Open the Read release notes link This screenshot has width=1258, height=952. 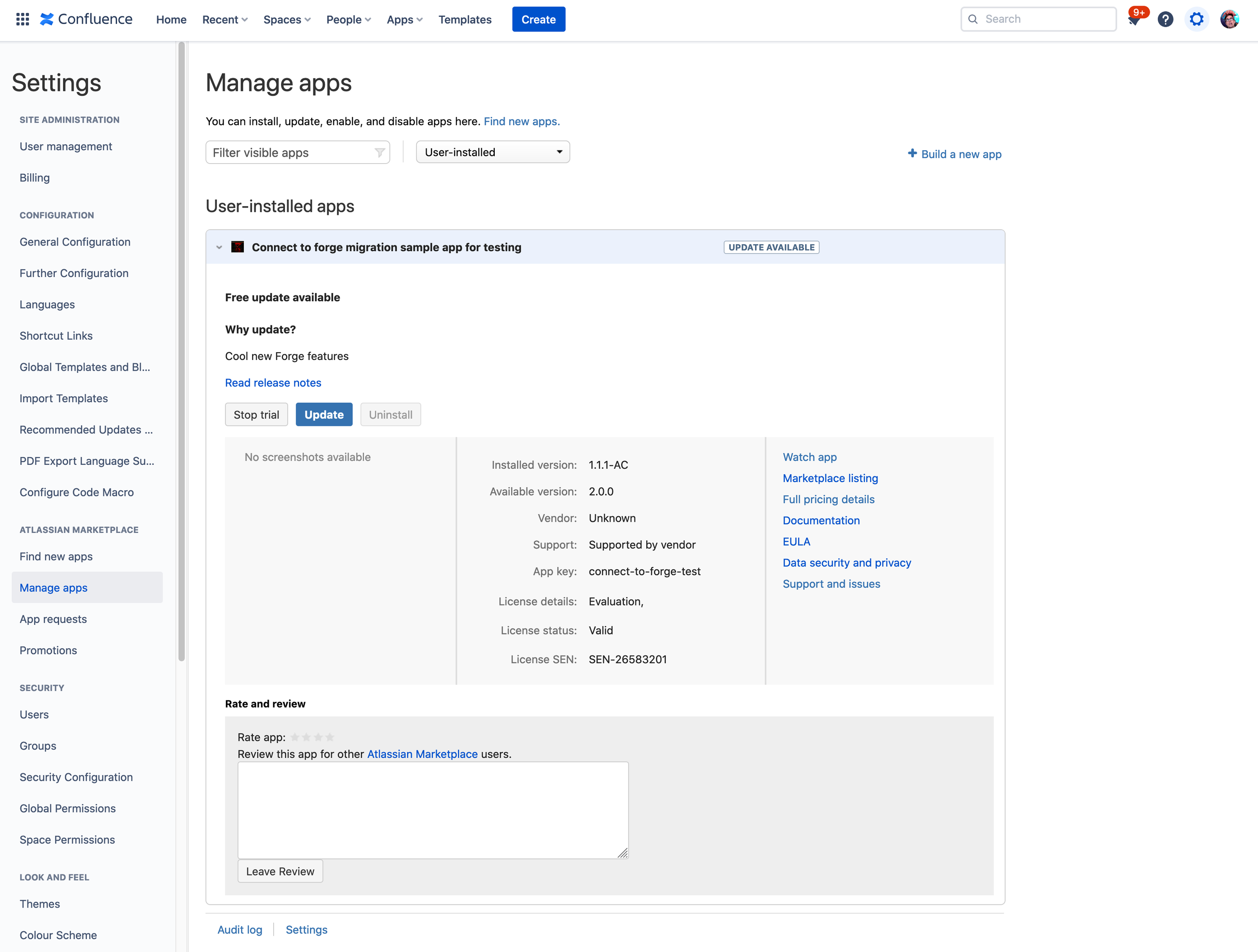pyautogui.click(x=273, y=382)
